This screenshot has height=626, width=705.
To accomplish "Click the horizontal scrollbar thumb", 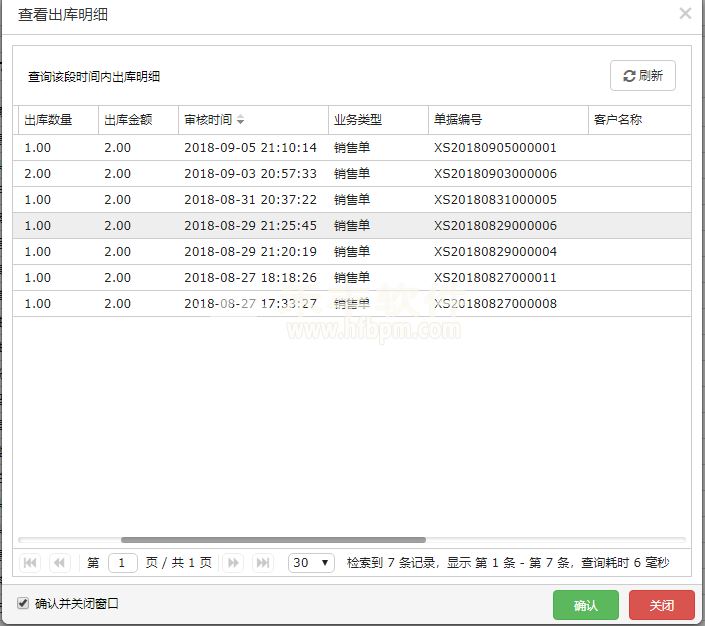I will tap(272, 540).
